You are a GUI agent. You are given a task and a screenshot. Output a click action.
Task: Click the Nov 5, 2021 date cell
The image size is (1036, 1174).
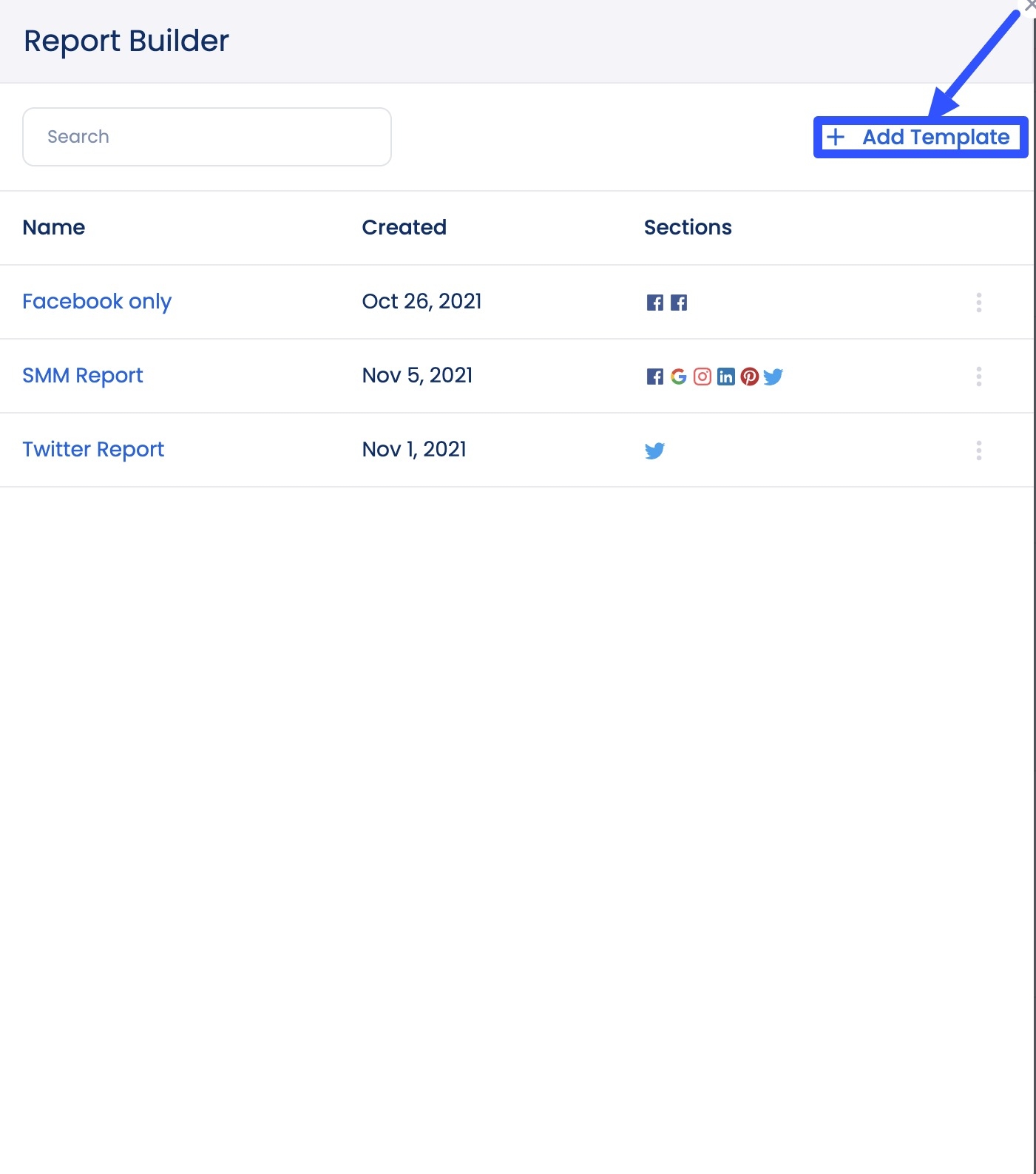click(x=418, y=375)
